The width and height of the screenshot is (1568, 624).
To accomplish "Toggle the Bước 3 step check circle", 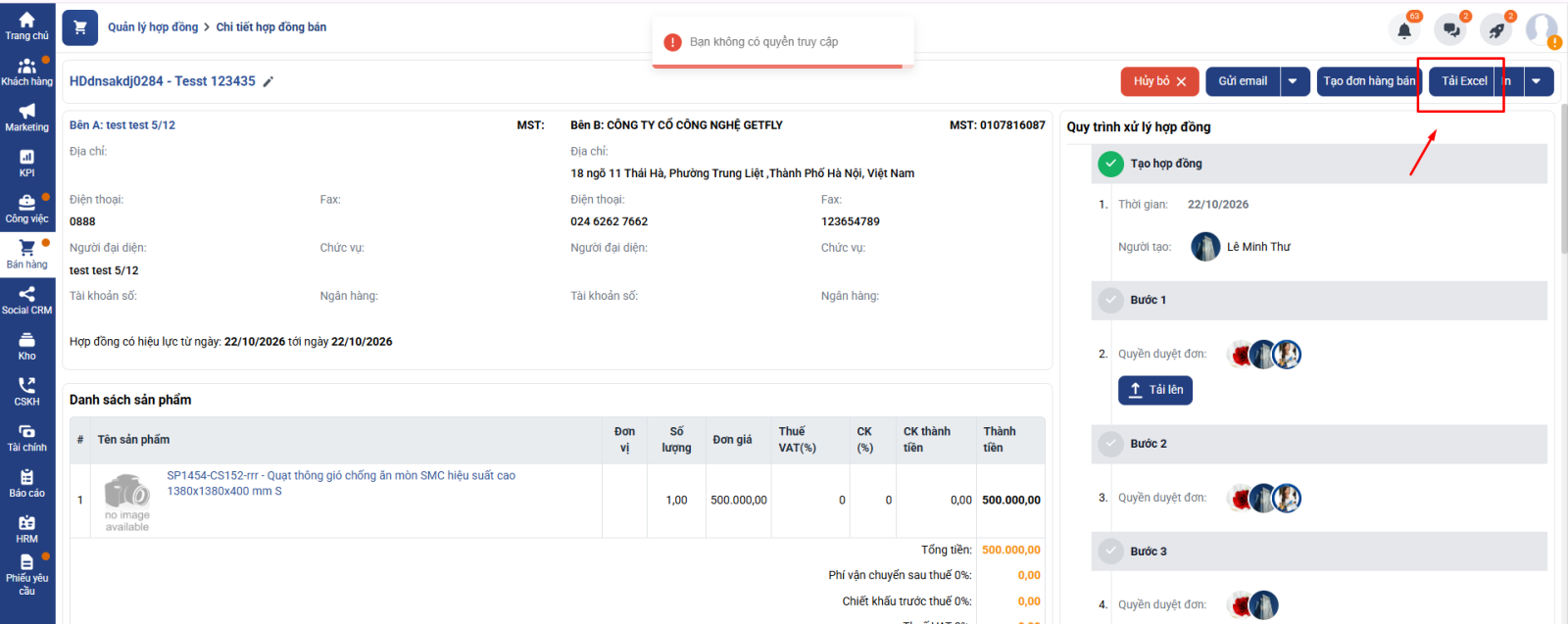I will pyautogui.click(x=1110, y=552).
